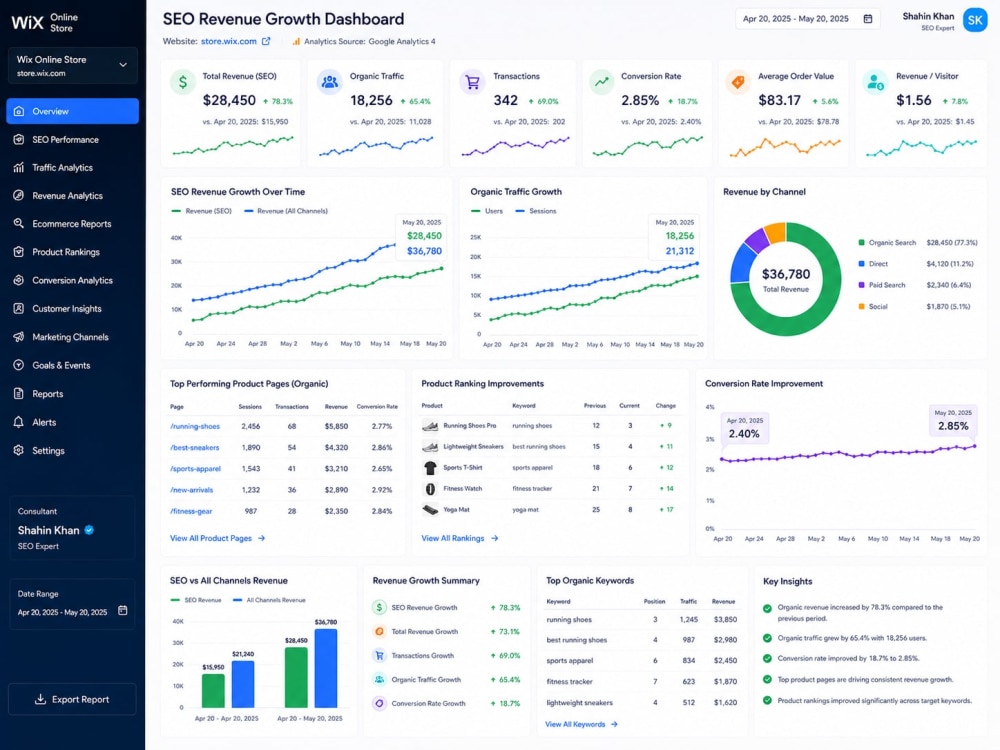Click the Conversion Rate Growth summary icon
This screenshot has width=1000, height=750.
379,703
